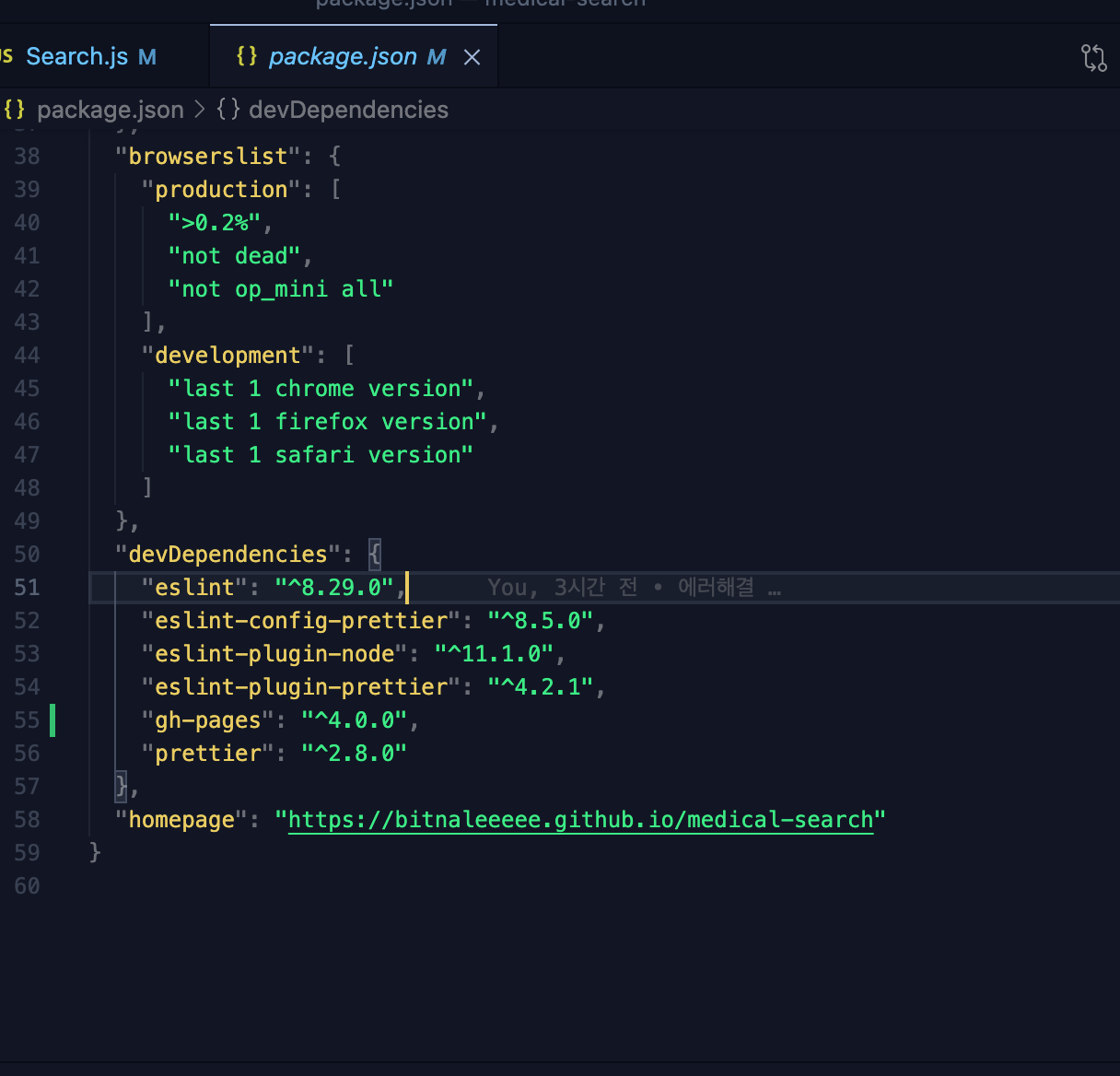The image size is (1120, 1076).
Task: Click line number 50 in the gutter
Action: [27, 554]
